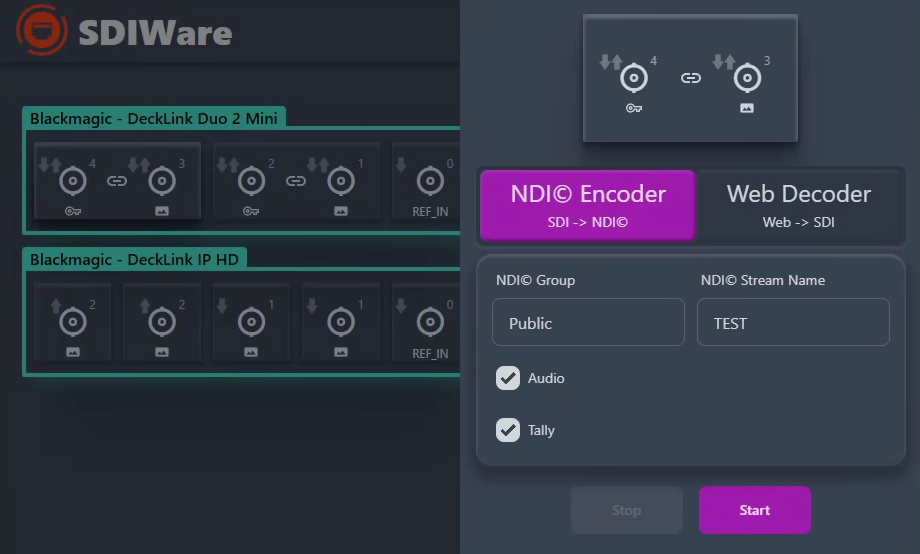Focus the NDI© Group input field
The width and height of the screenshot is (920, 554).
point(588,322)
